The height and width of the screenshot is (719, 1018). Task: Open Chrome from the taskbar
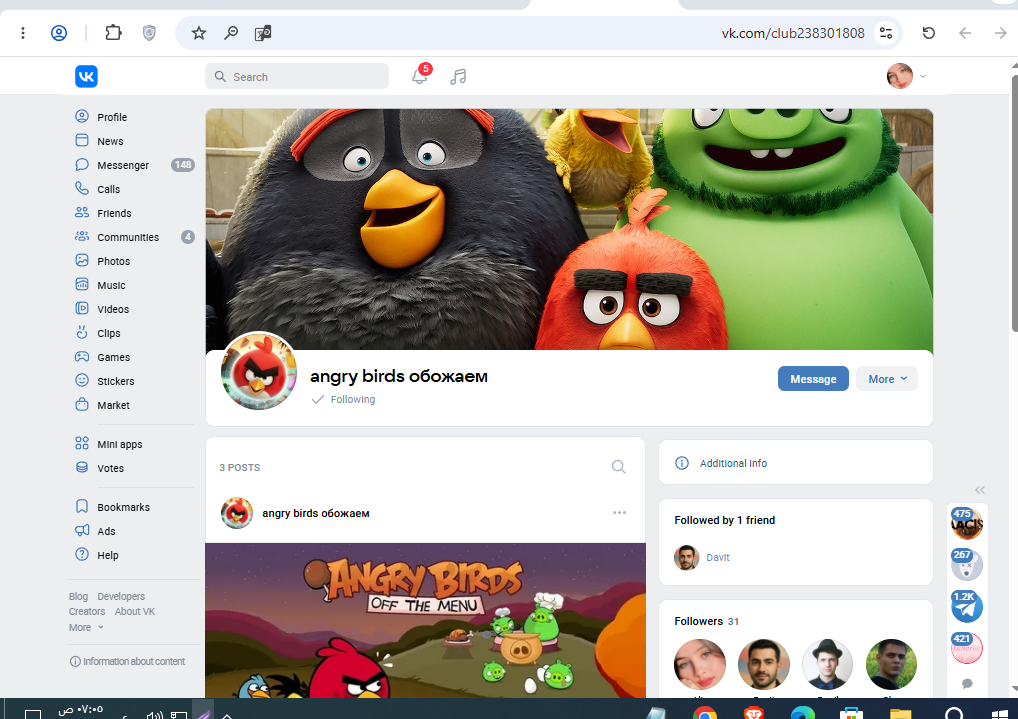click(704, 713)
